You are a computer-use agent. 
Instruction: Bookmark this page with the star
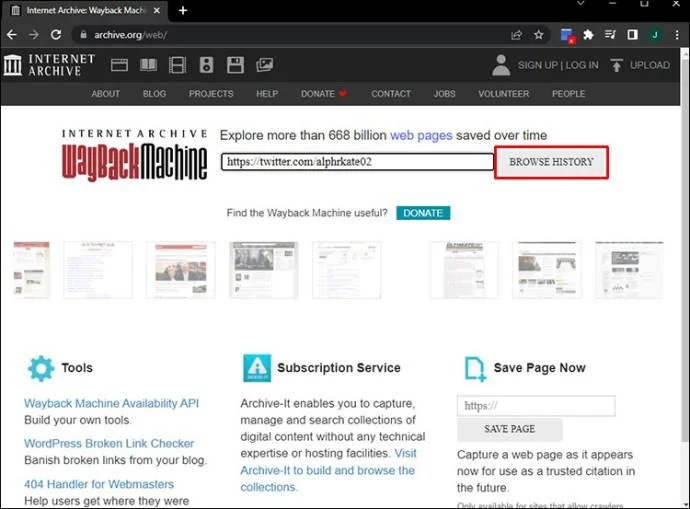[x=539, y=35]
